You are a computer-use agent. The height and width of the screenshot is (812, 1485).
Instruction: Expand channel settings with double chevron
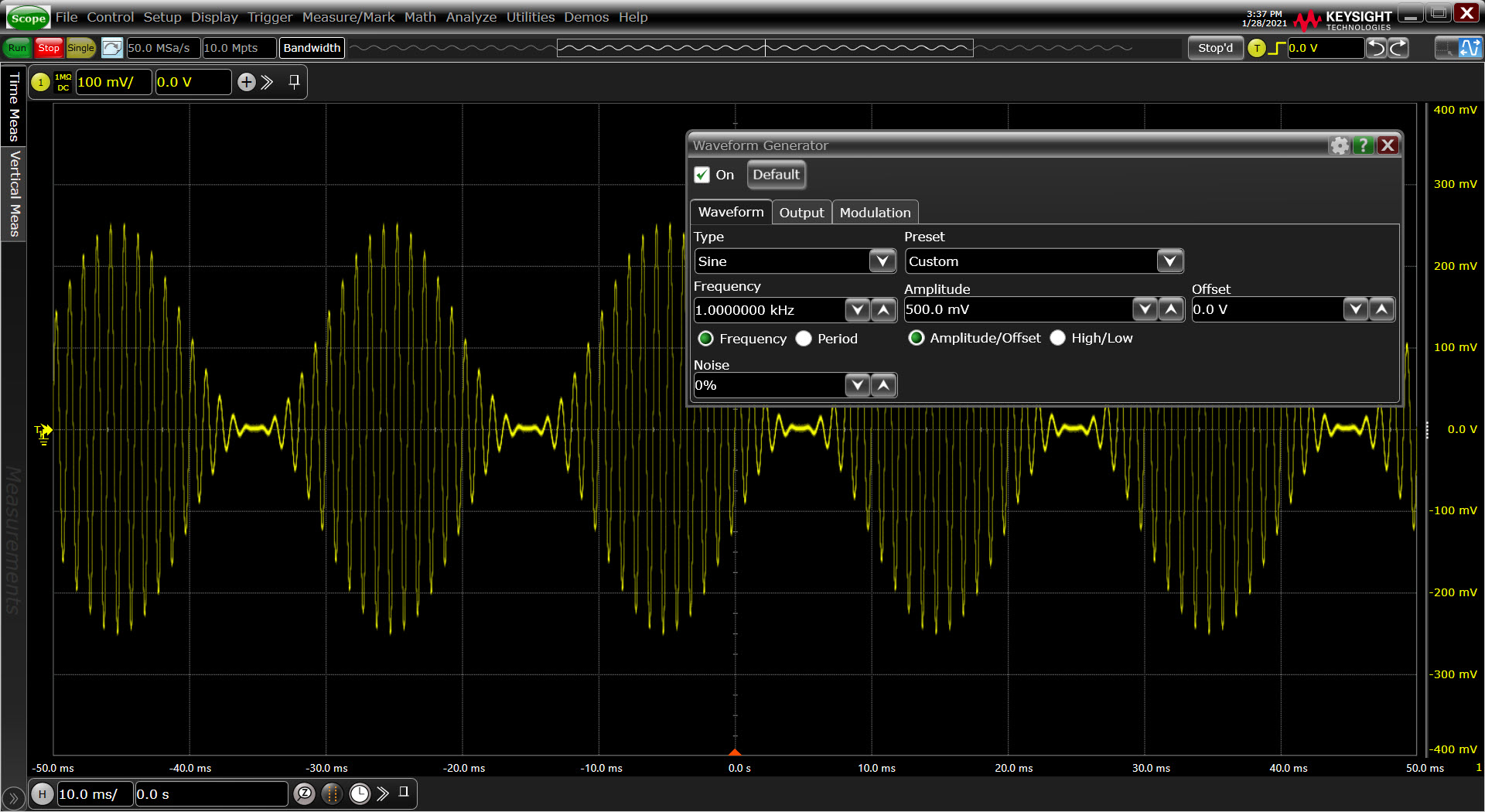[x=267, y=82]
